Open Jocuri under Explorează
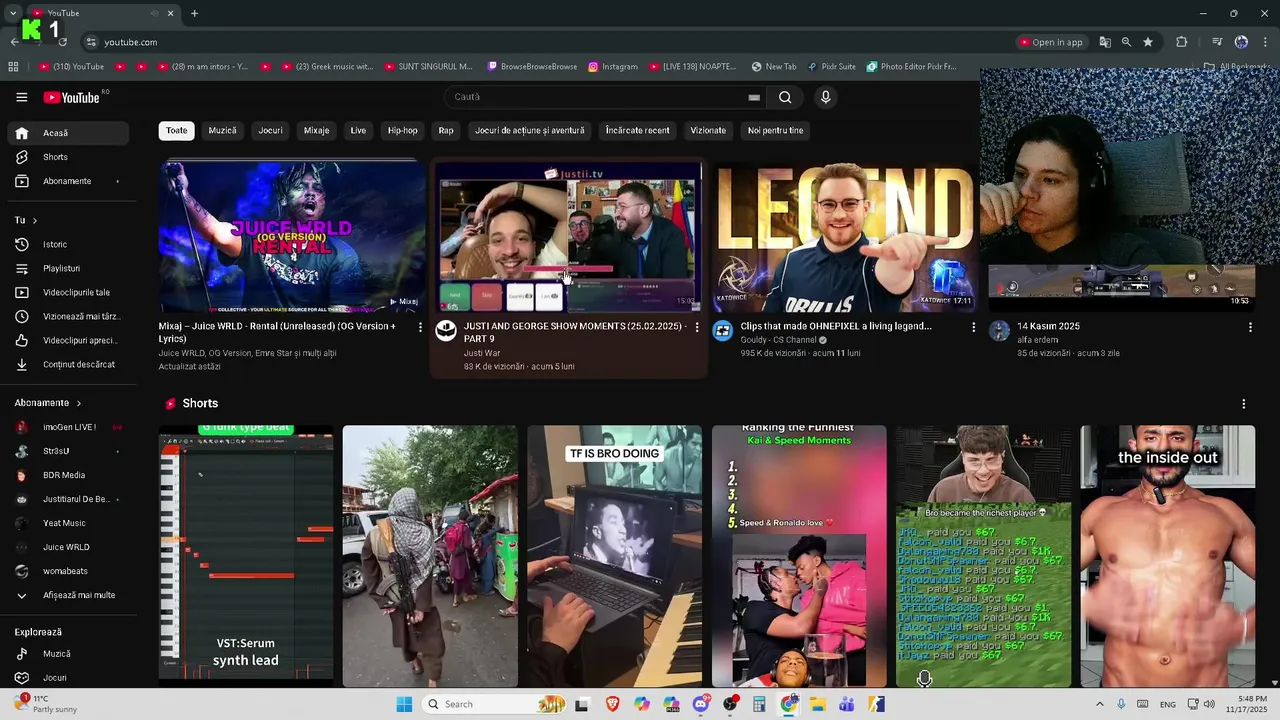Screen dimensions: 1280x720 point(68,677)
